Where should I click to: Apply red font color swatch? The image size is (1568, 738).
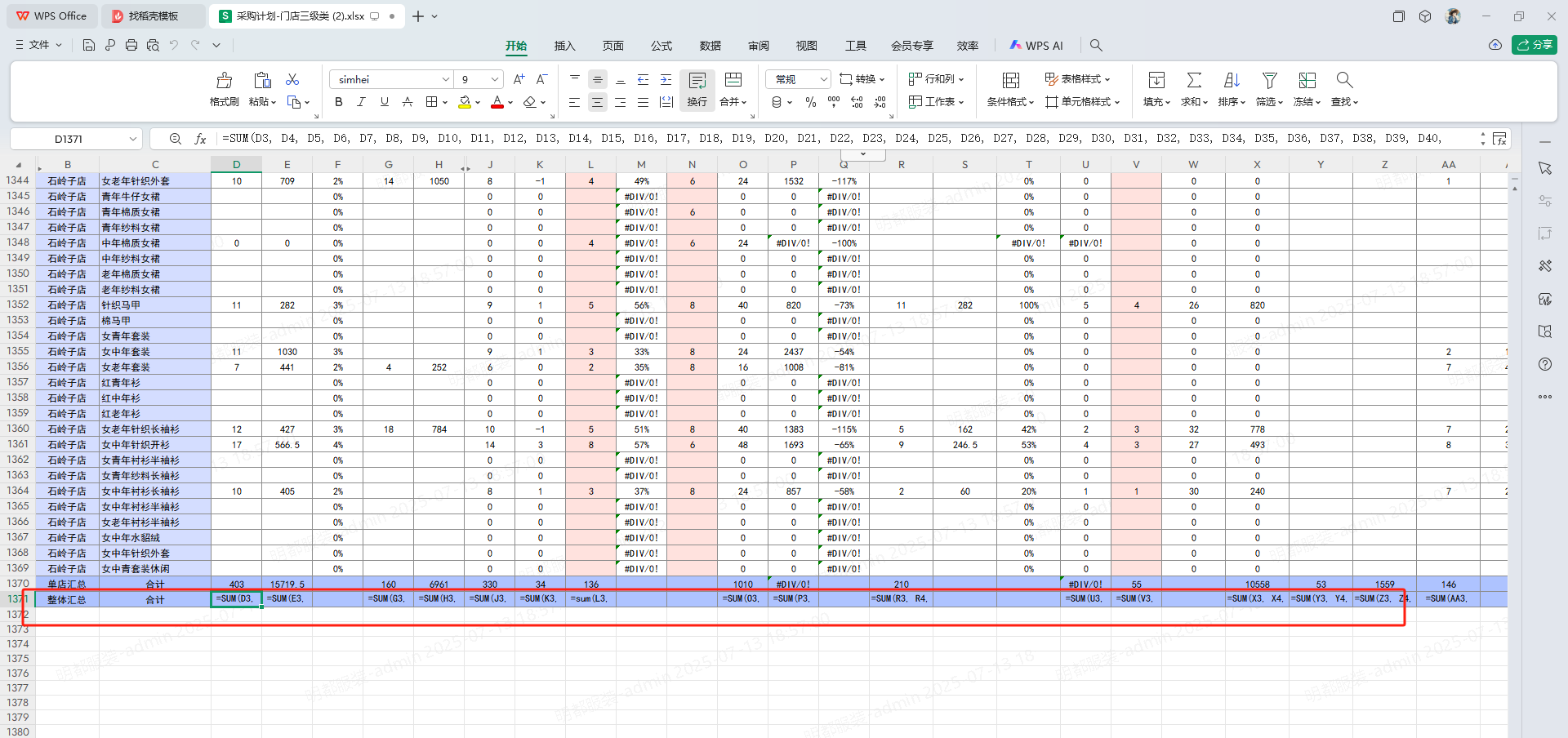[497, 102]
